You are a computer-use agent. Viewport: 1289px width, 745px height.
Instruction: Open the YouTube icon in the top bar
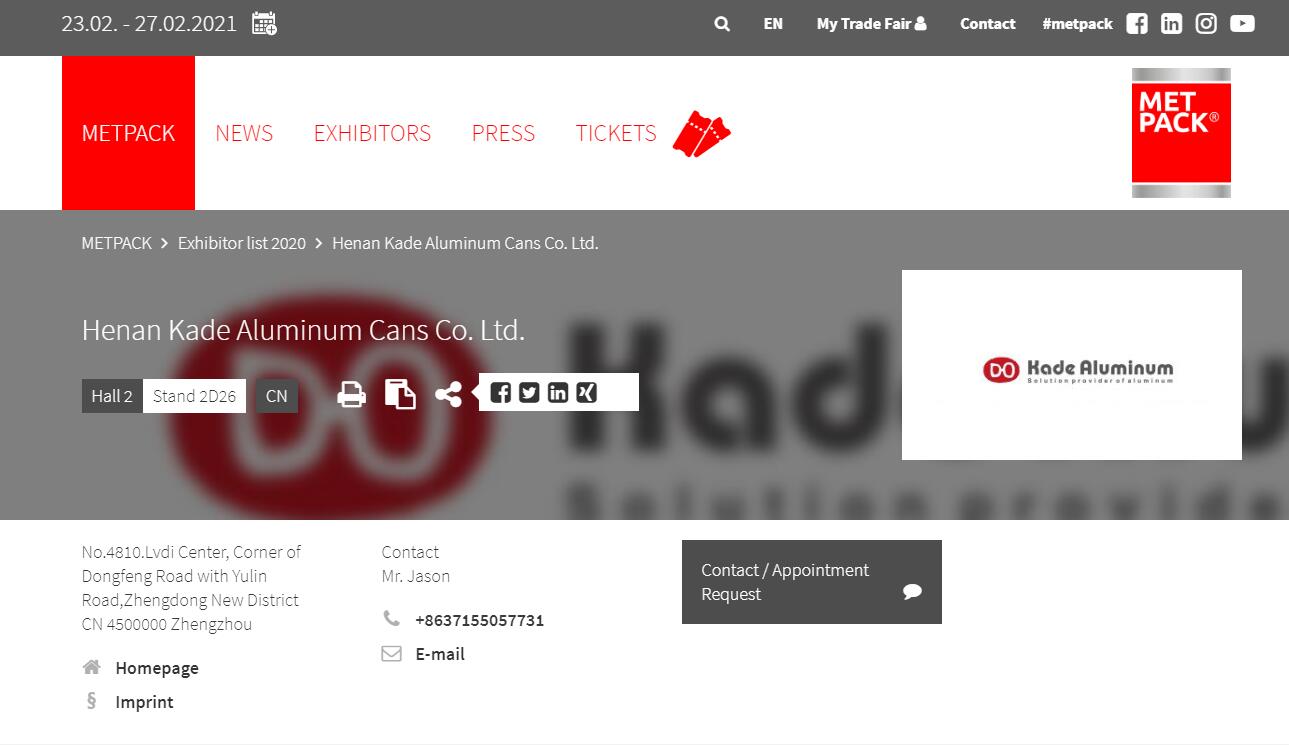pyautogui.click(x=1242, y=24)
